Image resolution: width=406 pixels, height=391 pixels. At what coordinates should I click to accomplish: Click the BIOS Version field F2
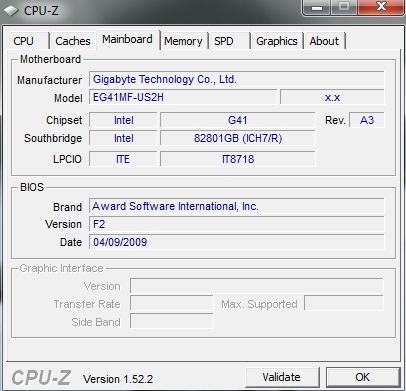coord(237,224)
